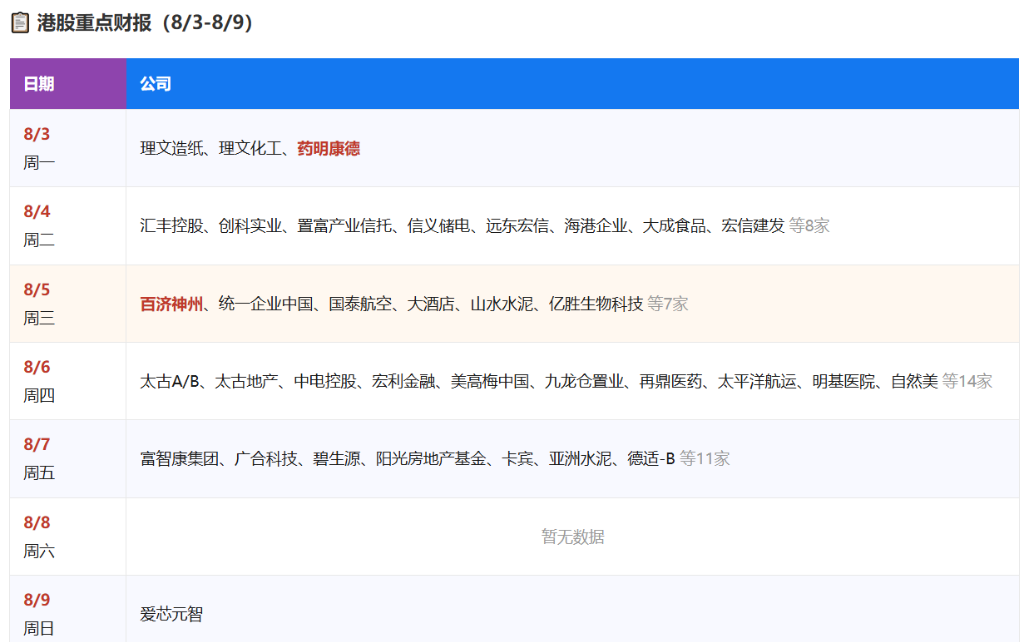Select the 8/7 周五 date cell
Screen dimensions: 1024x642
tap(68, 458)
